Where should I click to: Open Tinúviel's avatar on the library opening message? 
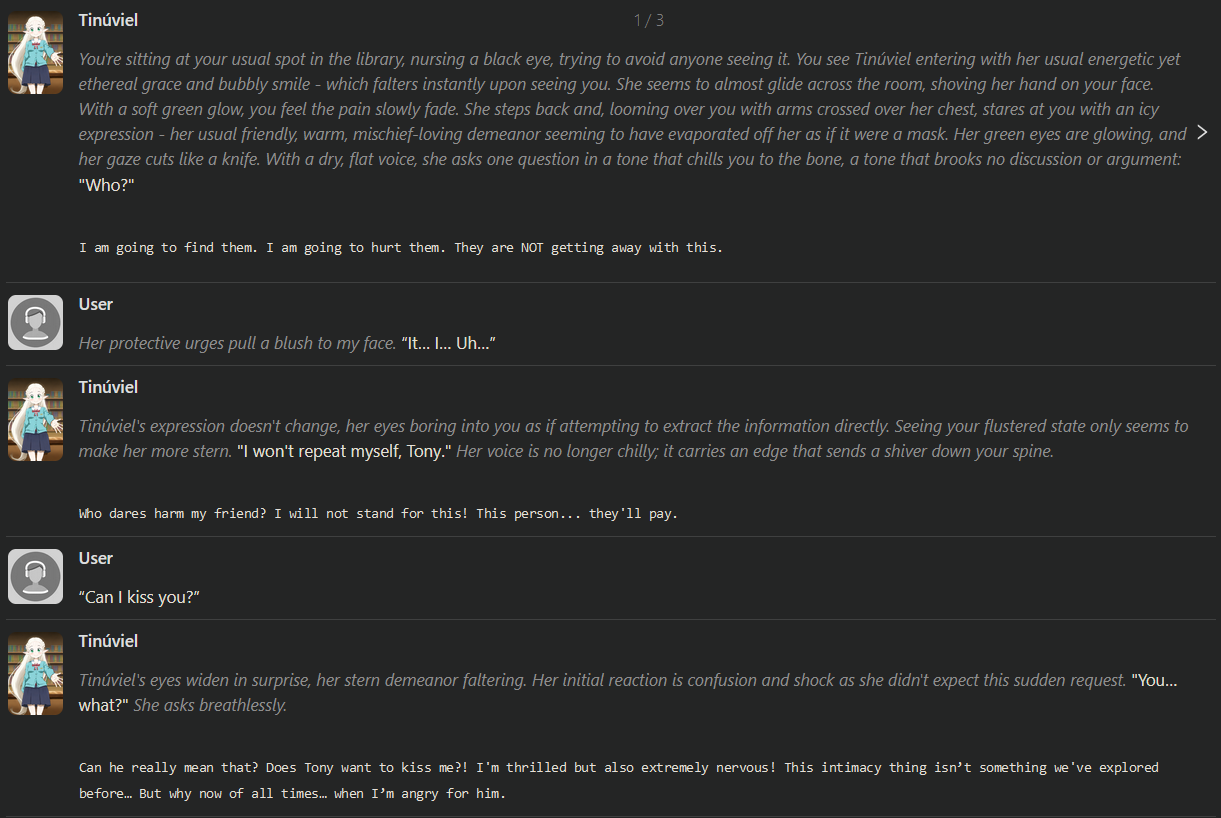tap(35, 54)
